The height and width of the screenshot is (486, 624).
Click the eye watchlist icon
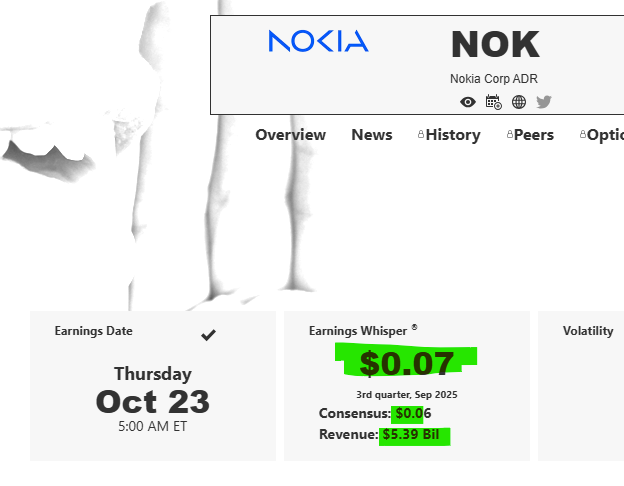click(x=468, y=102)
